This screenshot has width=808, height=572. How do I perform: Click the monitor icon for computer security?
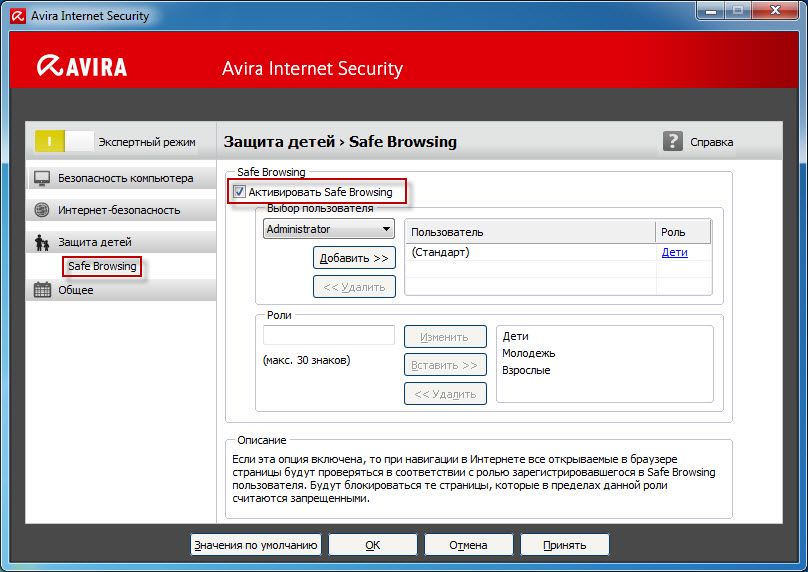[x=42, y=178]
